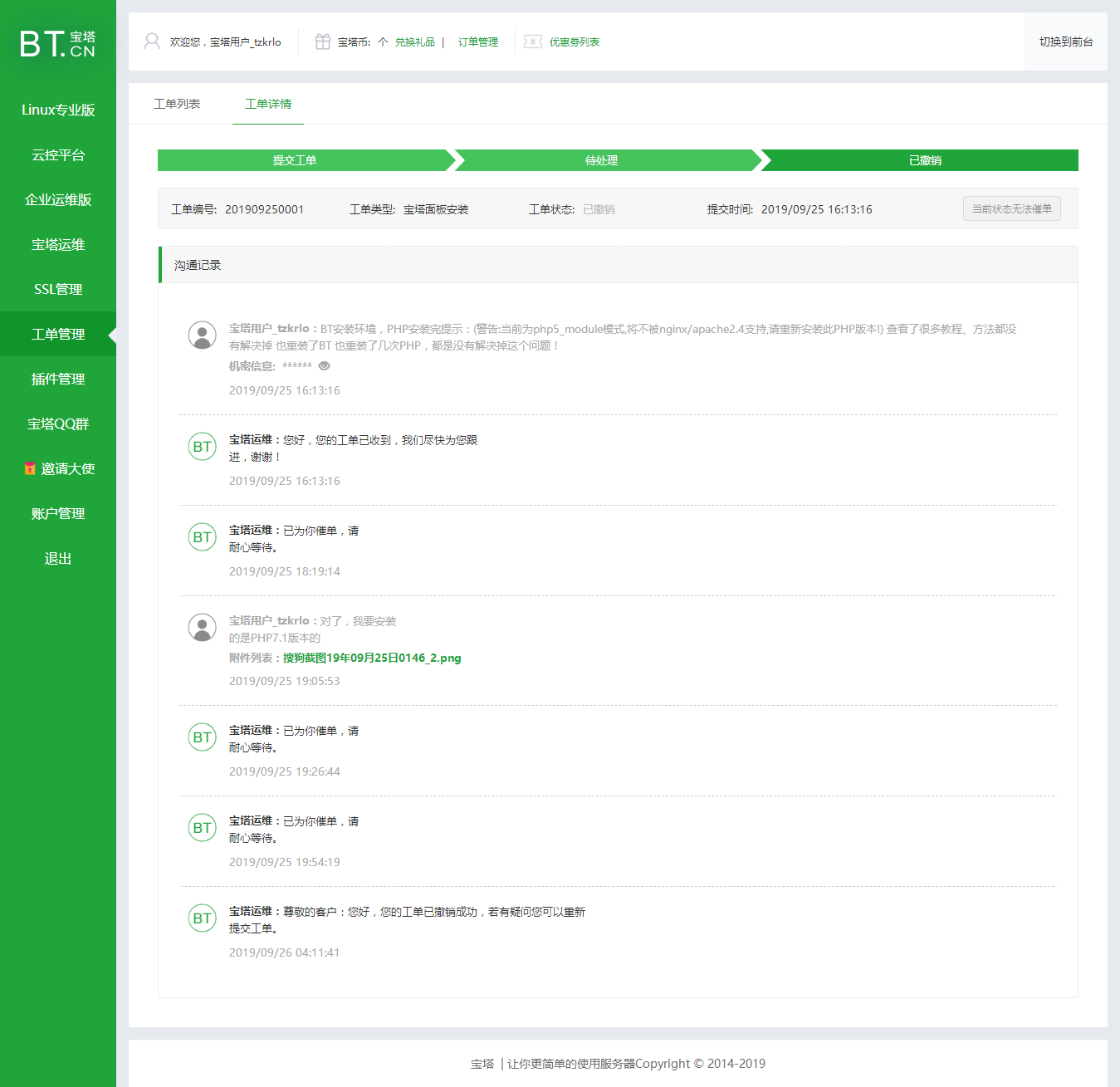Select 工单管理 in sidebar

point(58,334)
